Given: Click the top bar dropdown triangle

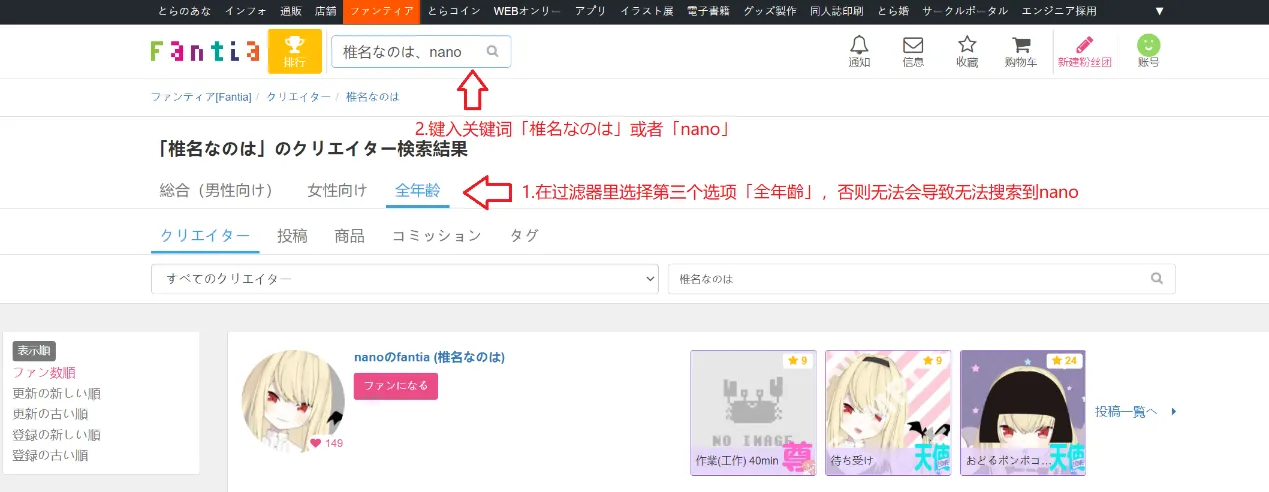Looking at the screenshot, I should tap(1160, 11).
